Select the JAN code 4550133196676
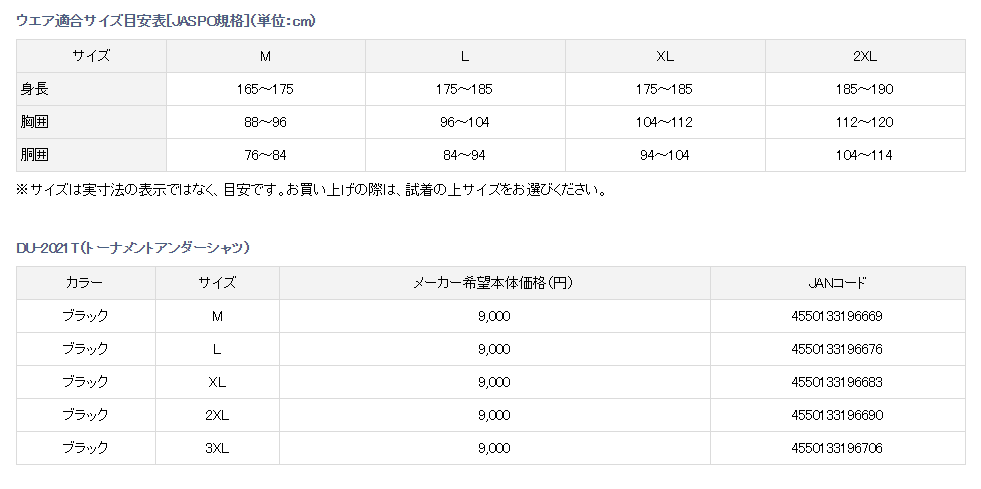The image size is (981, 489). tap(837, 349)
